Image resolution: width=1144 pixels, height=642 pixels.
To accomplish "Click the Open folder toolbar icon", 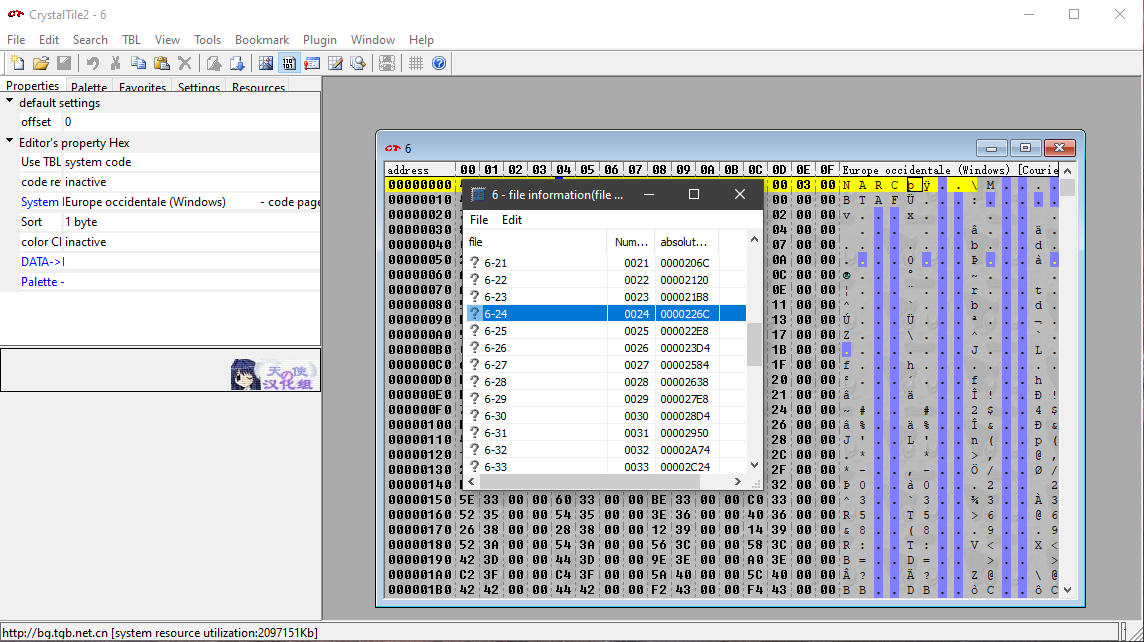I will [x=41, y=63].
